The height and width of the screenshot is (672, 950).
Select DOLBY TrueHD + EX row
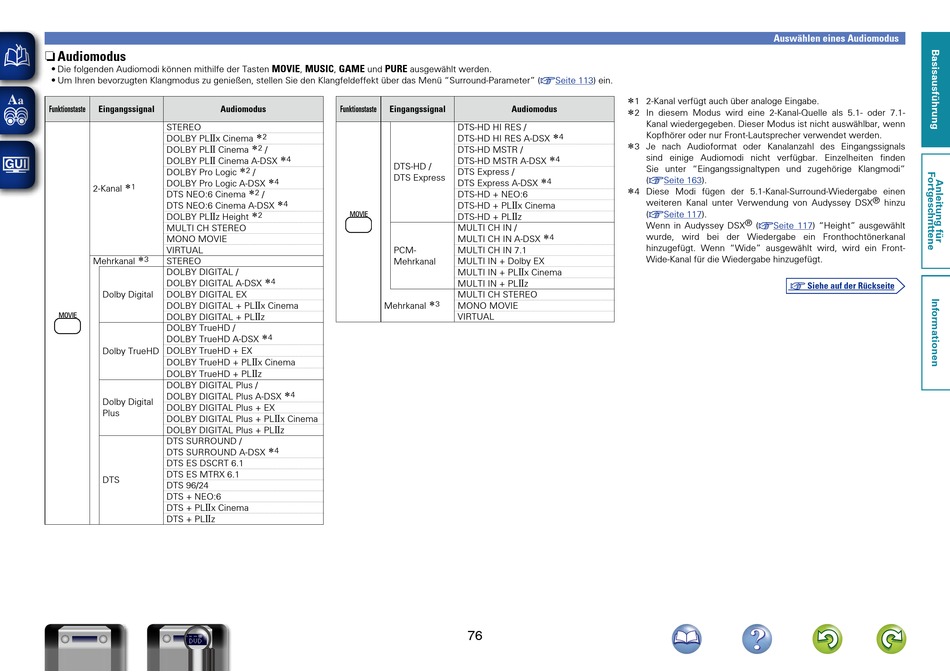click(x=243, y=351)
